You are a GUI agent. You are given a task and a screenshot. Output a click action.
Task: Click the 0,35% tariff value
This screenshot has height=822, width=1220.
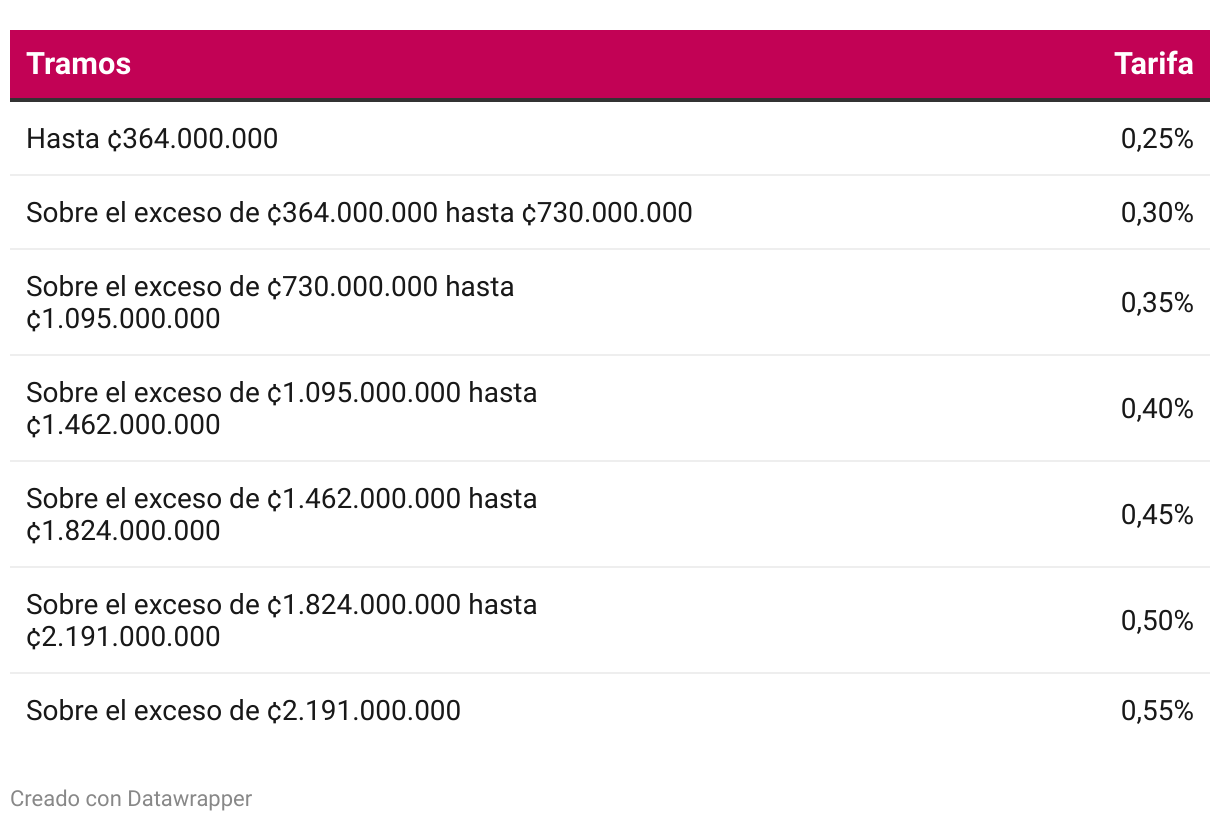(1157, 303)
